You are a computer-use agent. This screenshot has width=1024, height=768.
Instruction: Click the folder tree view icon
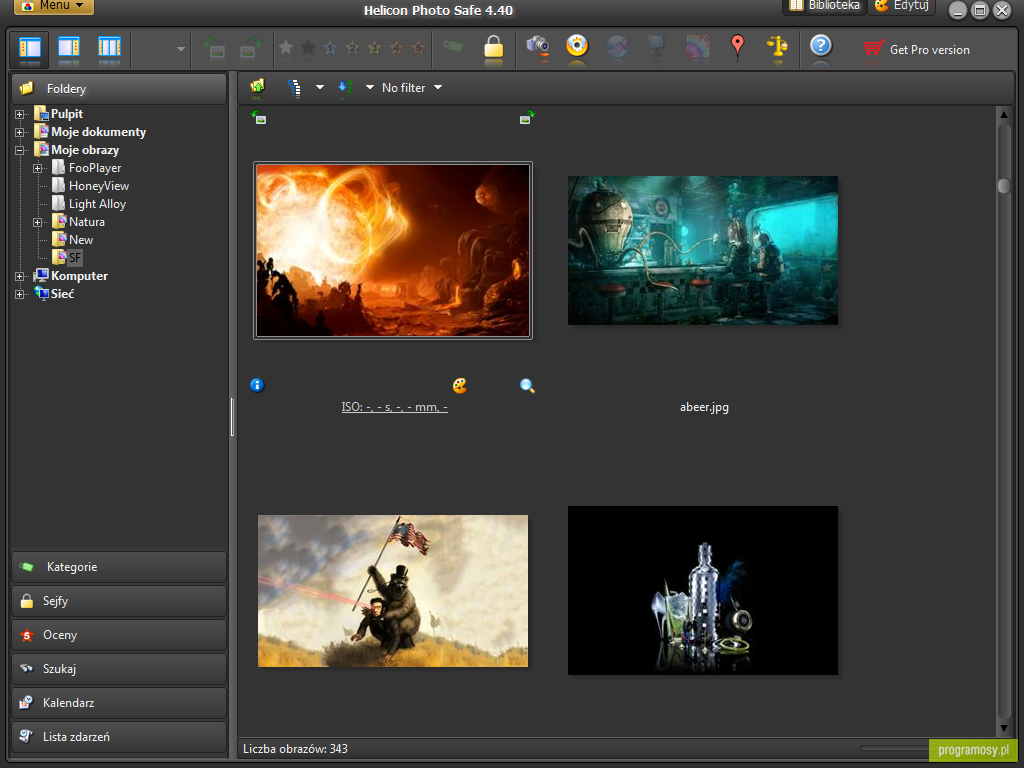pyautogui.click(x=295, y=88)
